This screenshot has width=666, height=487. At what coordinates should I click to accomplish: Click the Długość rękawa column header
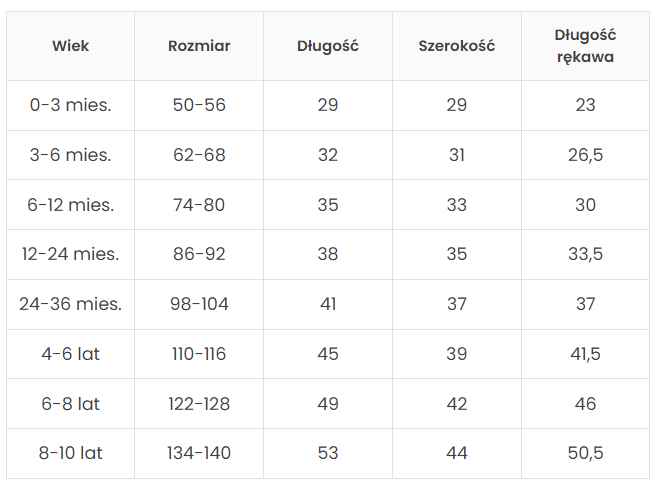(x=585, y=46)
